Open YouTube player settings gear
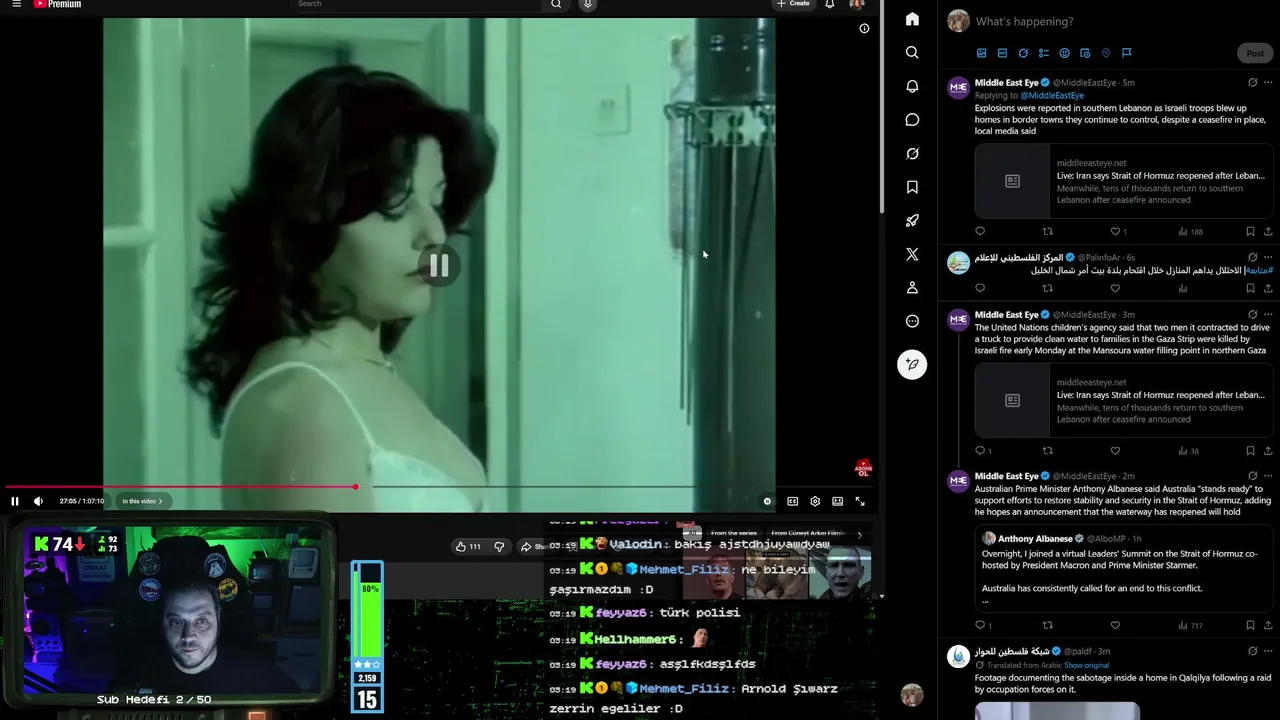This screenshot has width=1280, height=720. [815, 501]
